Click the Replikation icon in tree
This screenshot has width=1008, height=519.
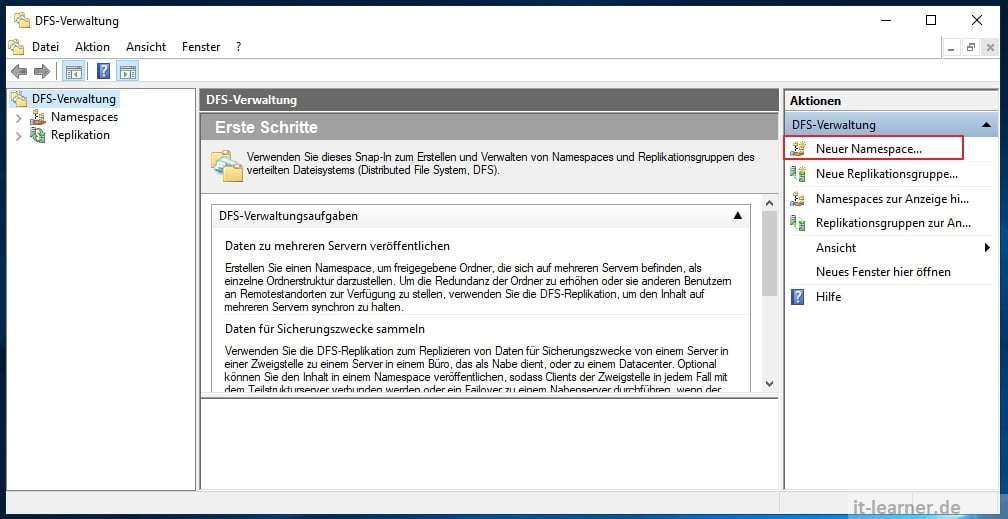(x=37, y=135)
